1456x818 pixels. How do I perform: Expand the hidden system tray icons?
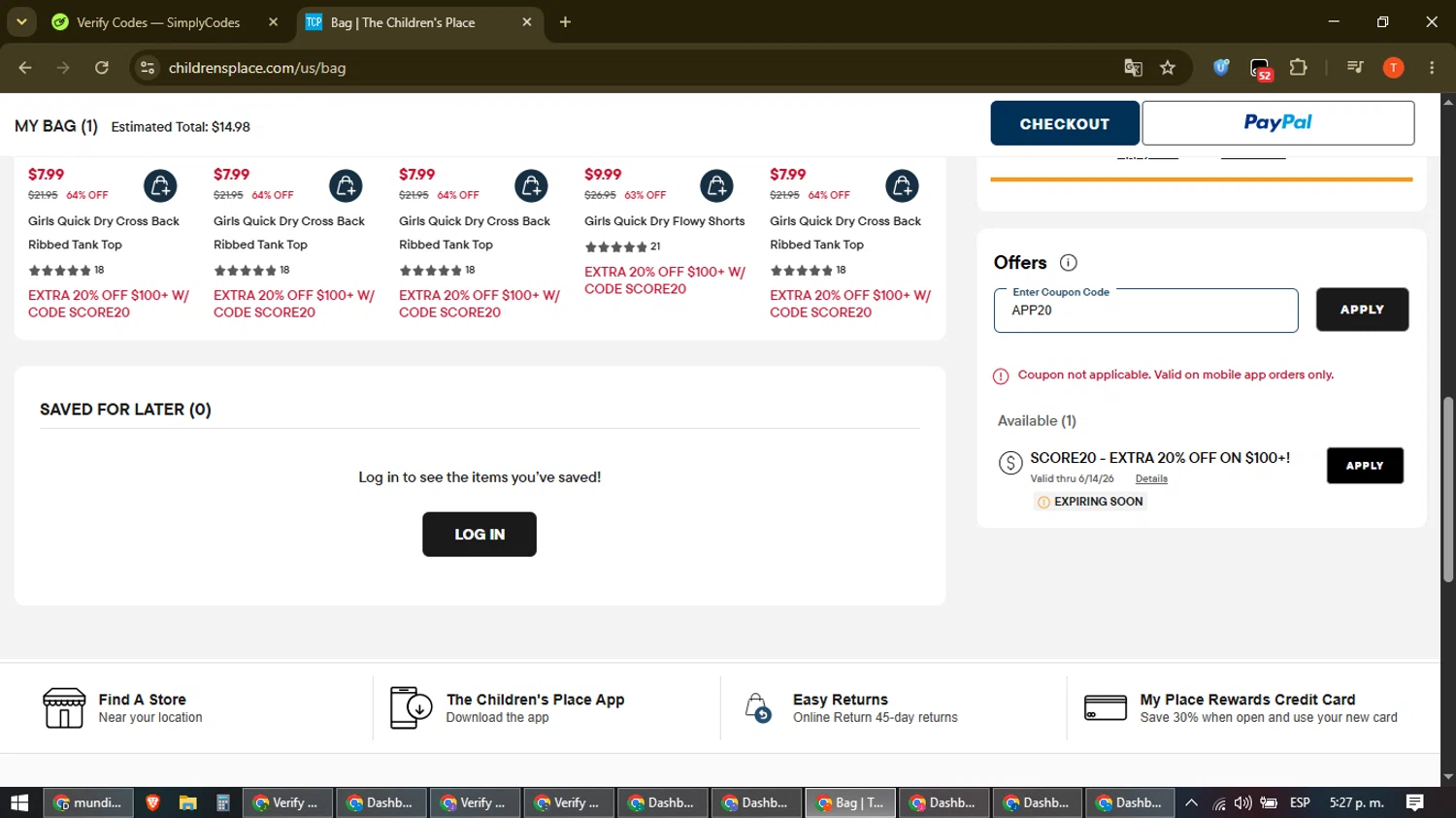tap(1192, 802)
